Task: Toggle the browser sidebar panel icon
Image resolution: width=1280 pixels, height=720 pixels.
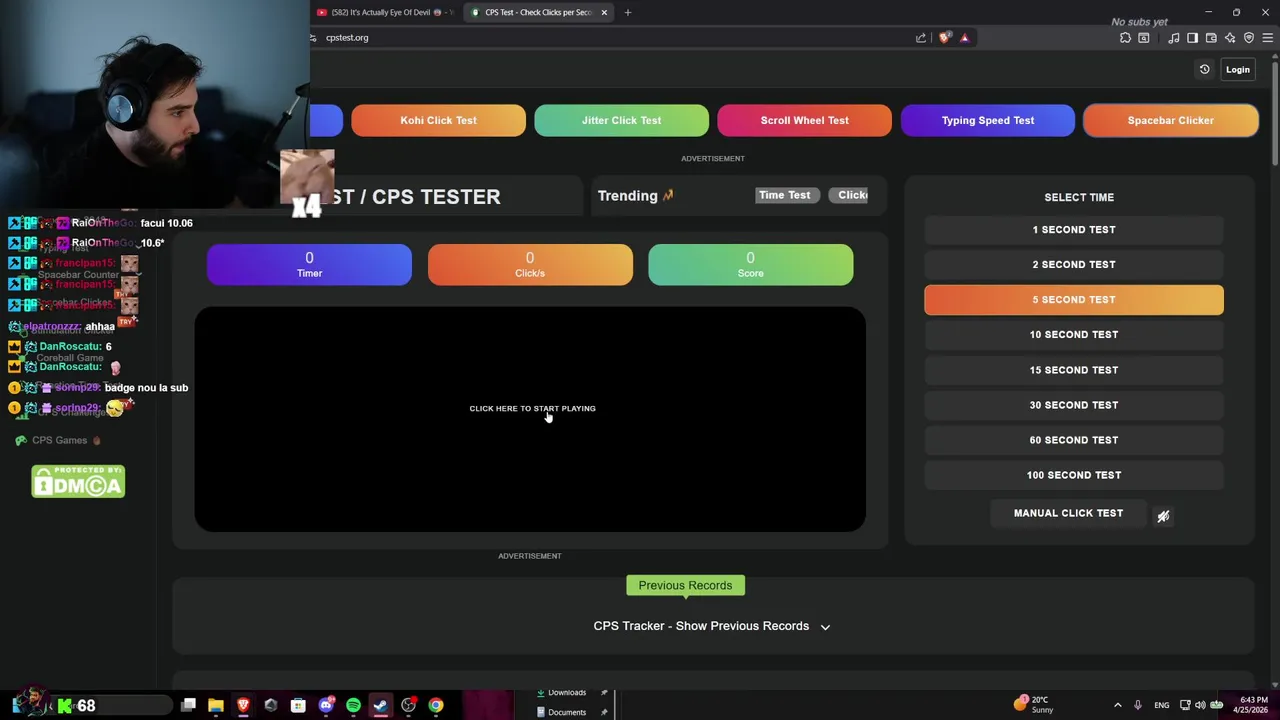Action: 1192,38
